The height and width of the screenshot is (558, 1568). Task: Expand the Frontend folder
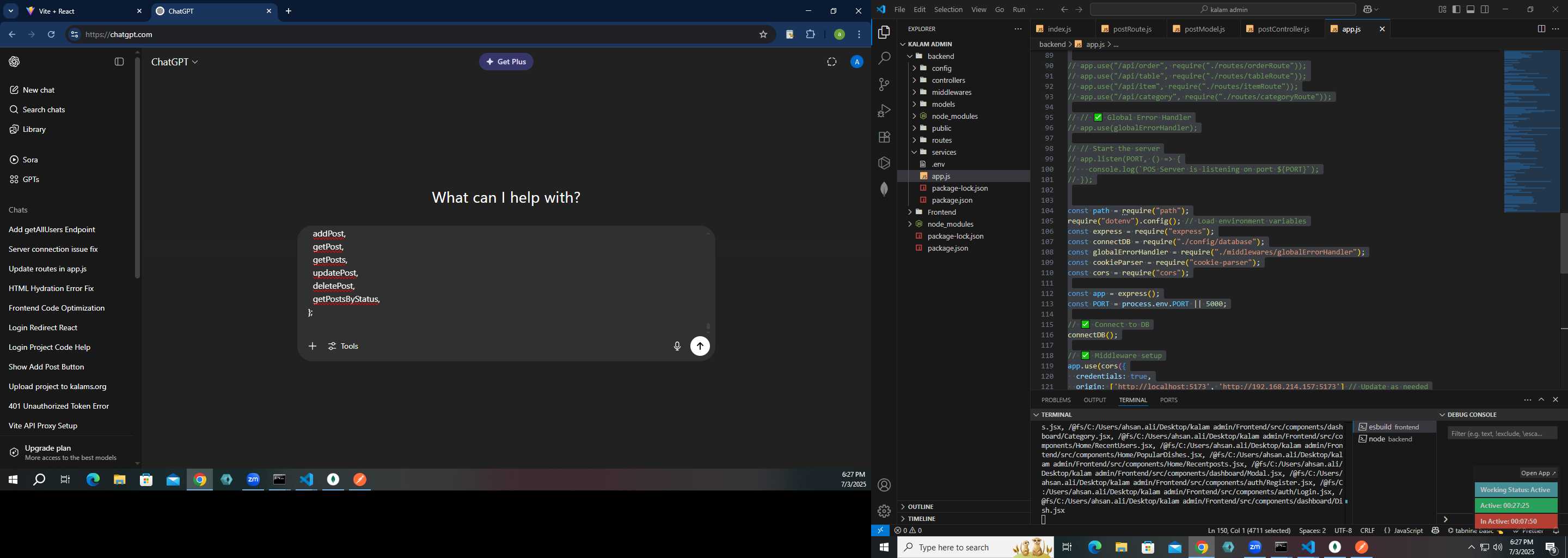[x=965, y=212]
